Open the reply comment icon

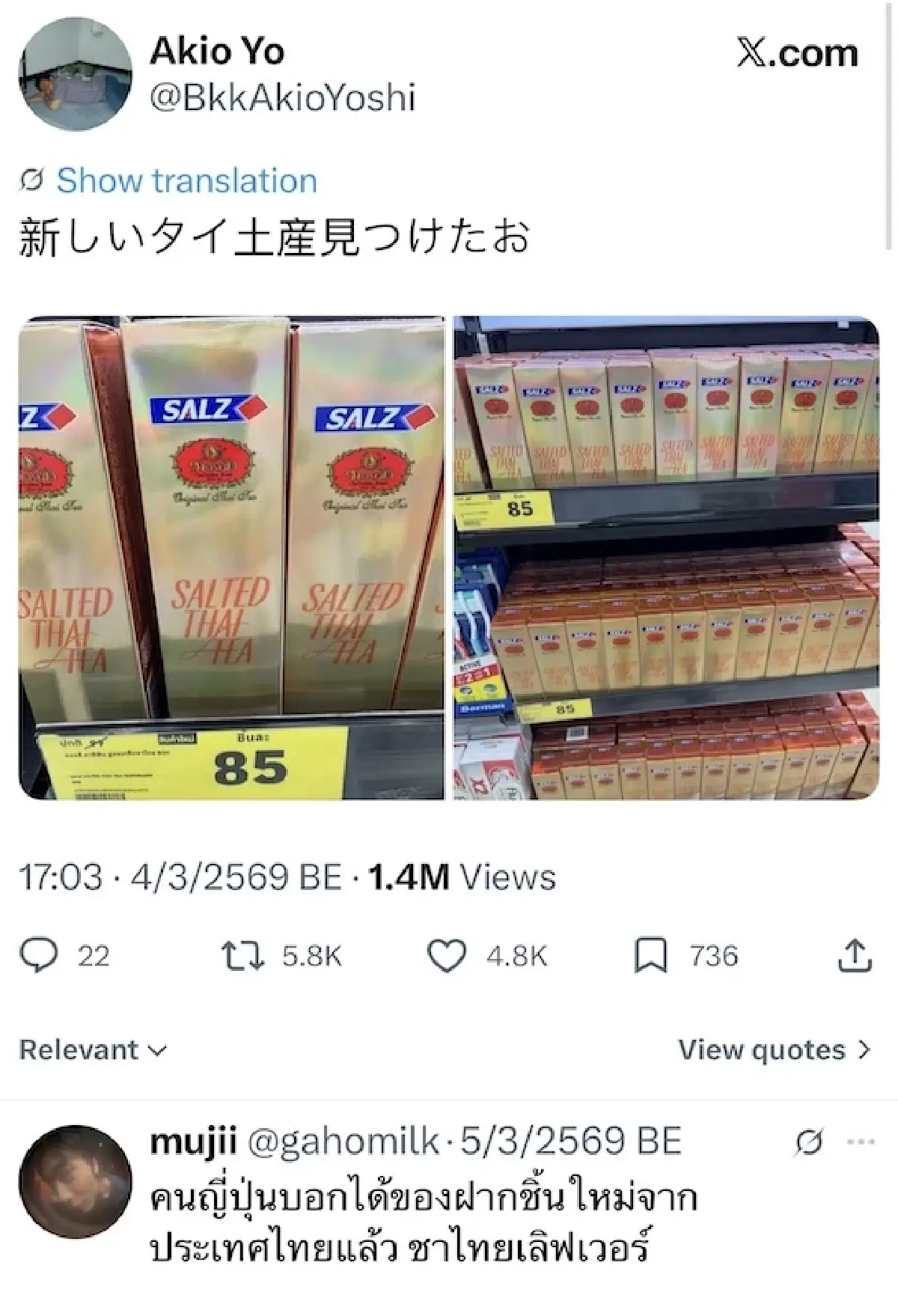(39, 956)
